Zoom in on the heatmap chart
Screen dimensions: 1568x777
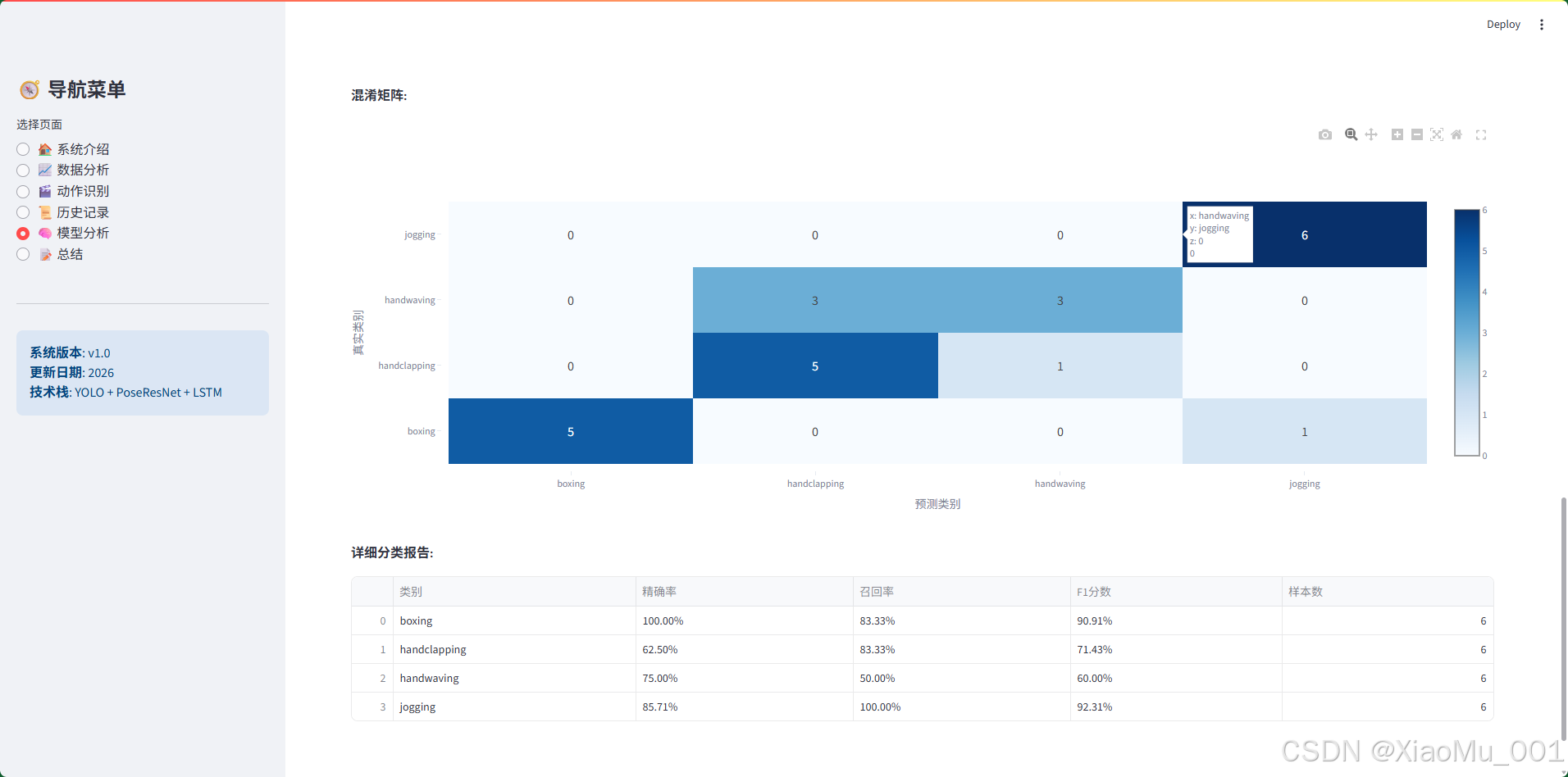click(x=1397, y=134)
